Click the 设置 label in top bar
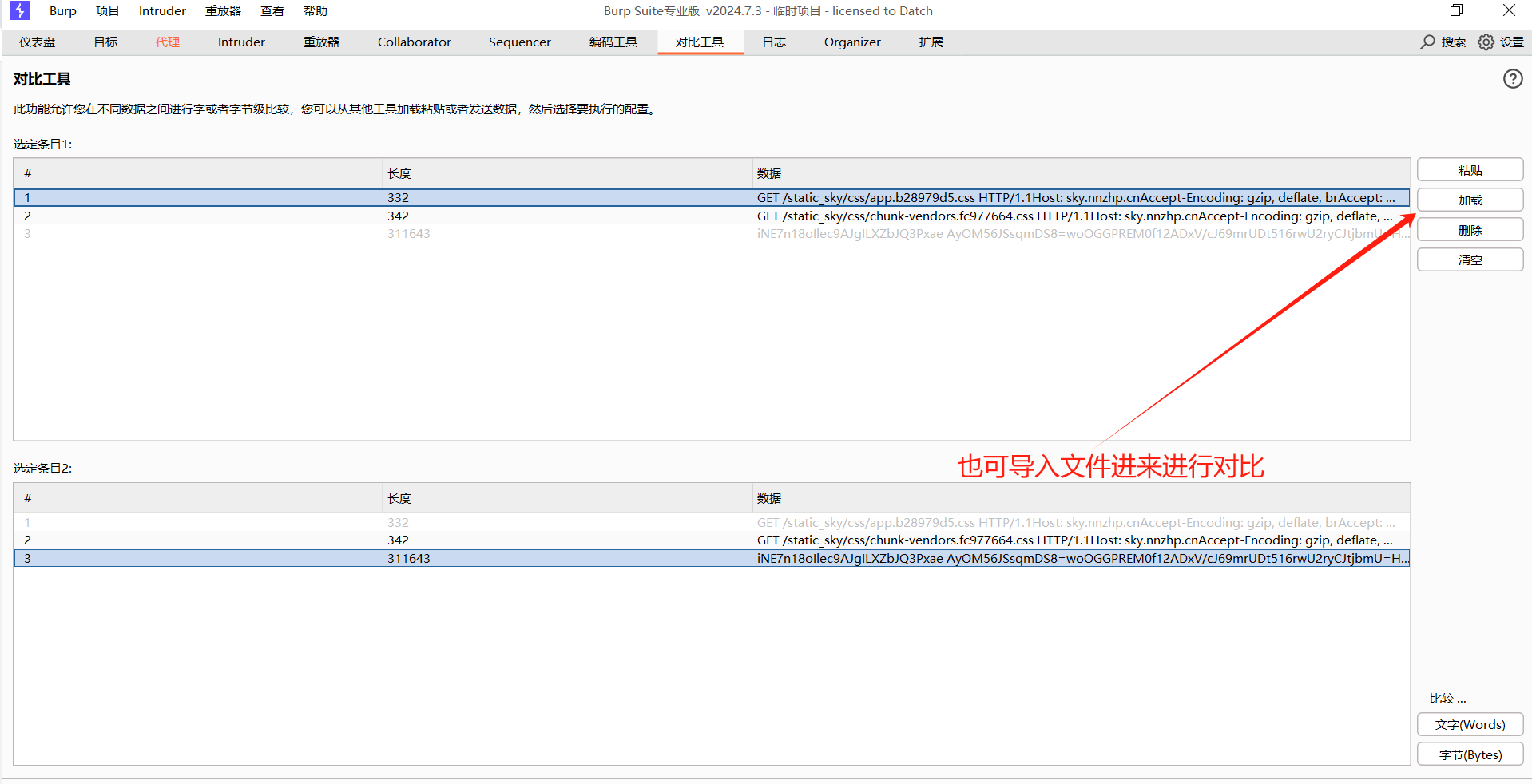The height and width of the screenshot is (784, 1532). point(1511,42)
